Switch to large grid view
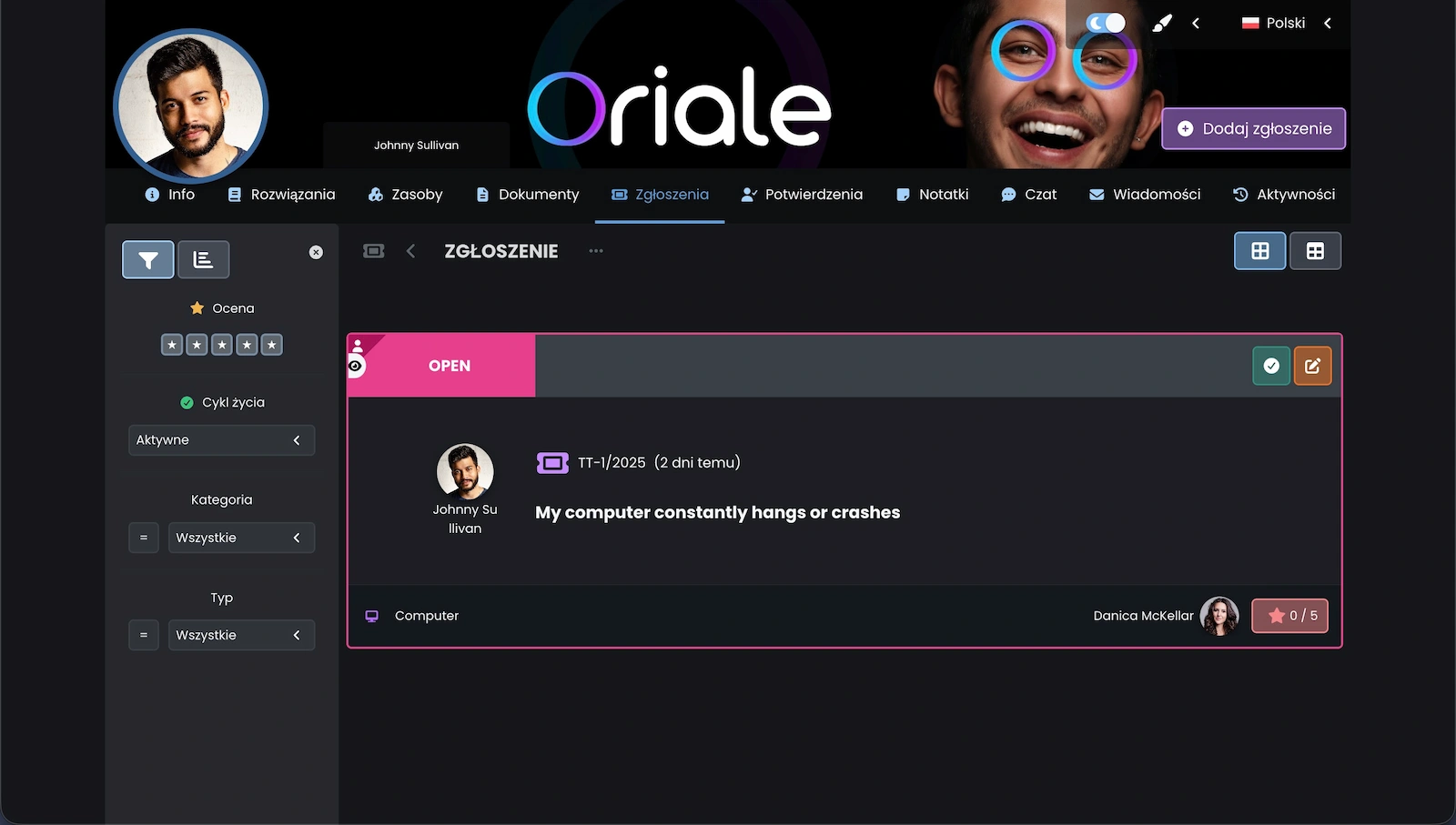The image size is (1456, 825). click(1259, 251)
